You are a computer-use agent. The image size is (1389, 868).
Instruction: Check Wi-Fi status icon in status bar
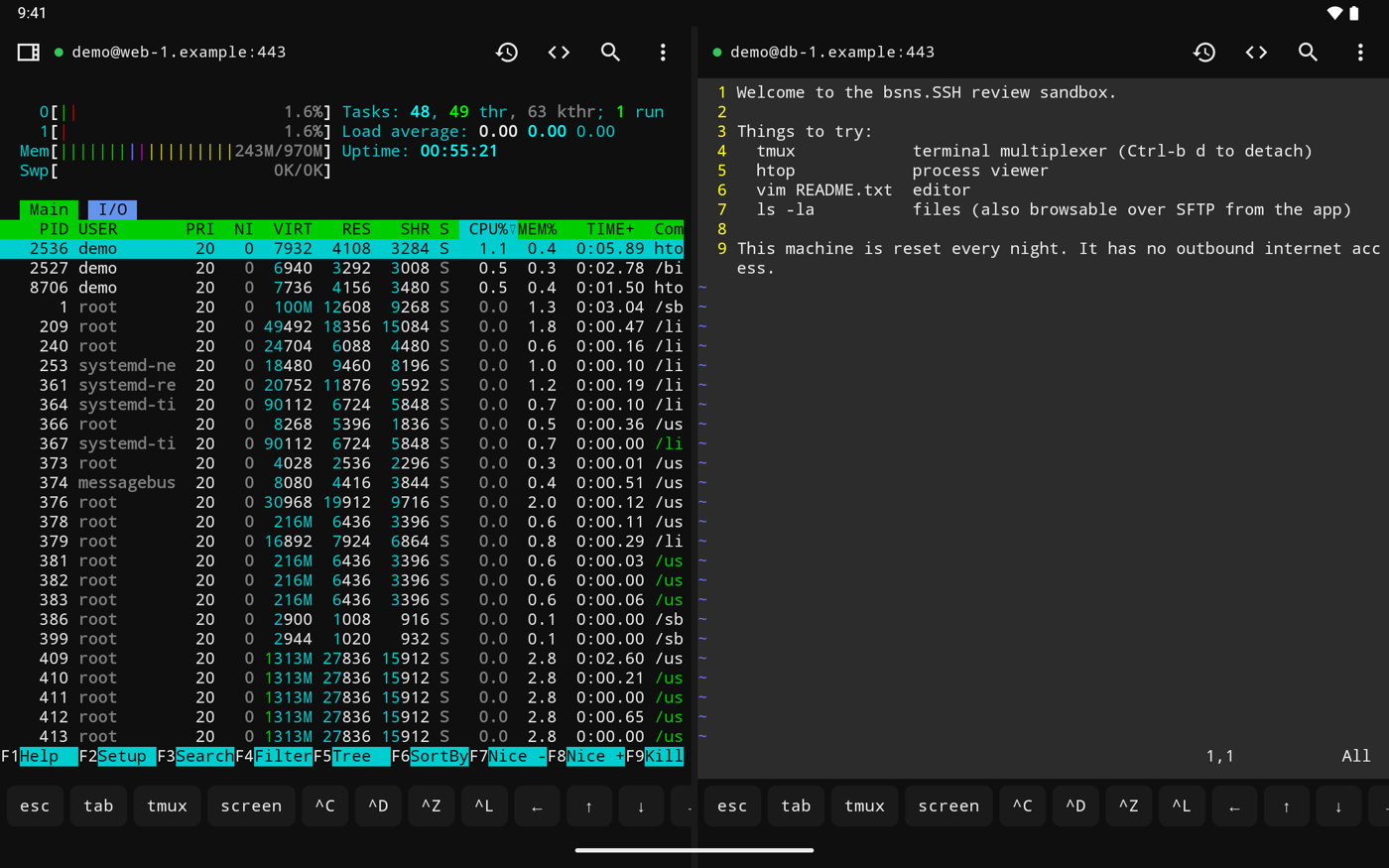click(x=1334, y=13)
